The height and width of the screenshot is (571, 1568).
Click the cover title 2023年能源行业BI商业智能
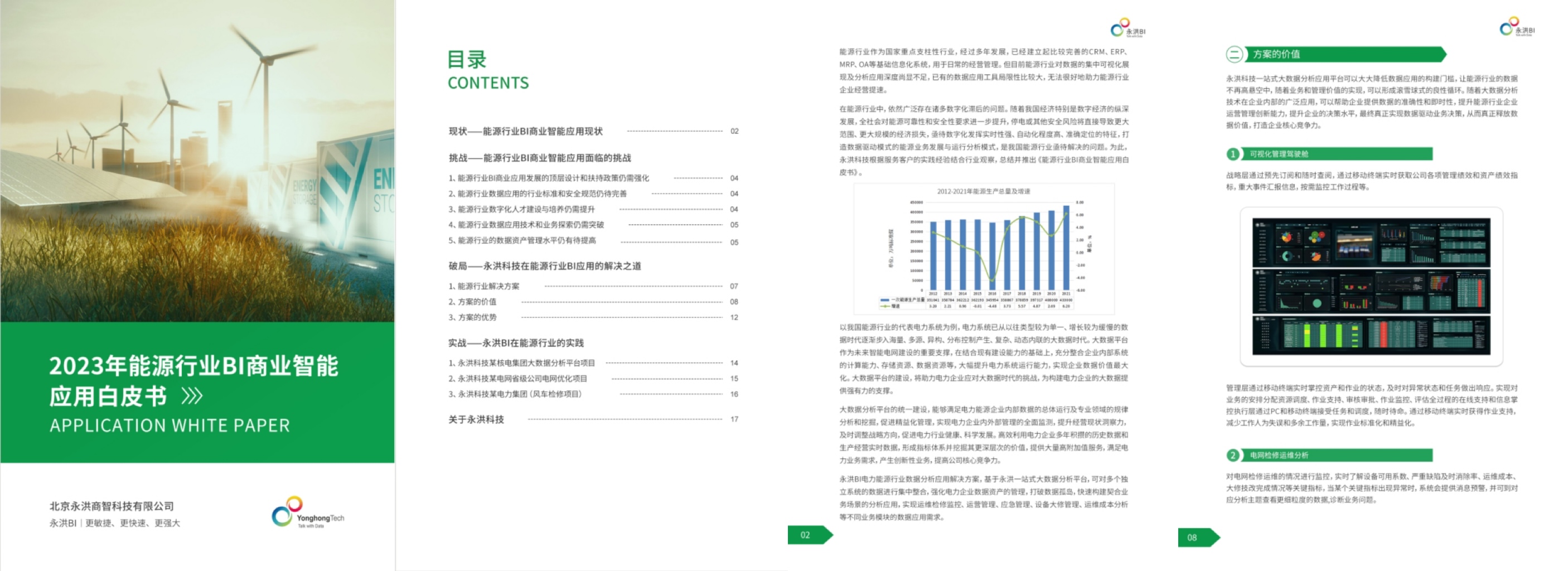193,366
